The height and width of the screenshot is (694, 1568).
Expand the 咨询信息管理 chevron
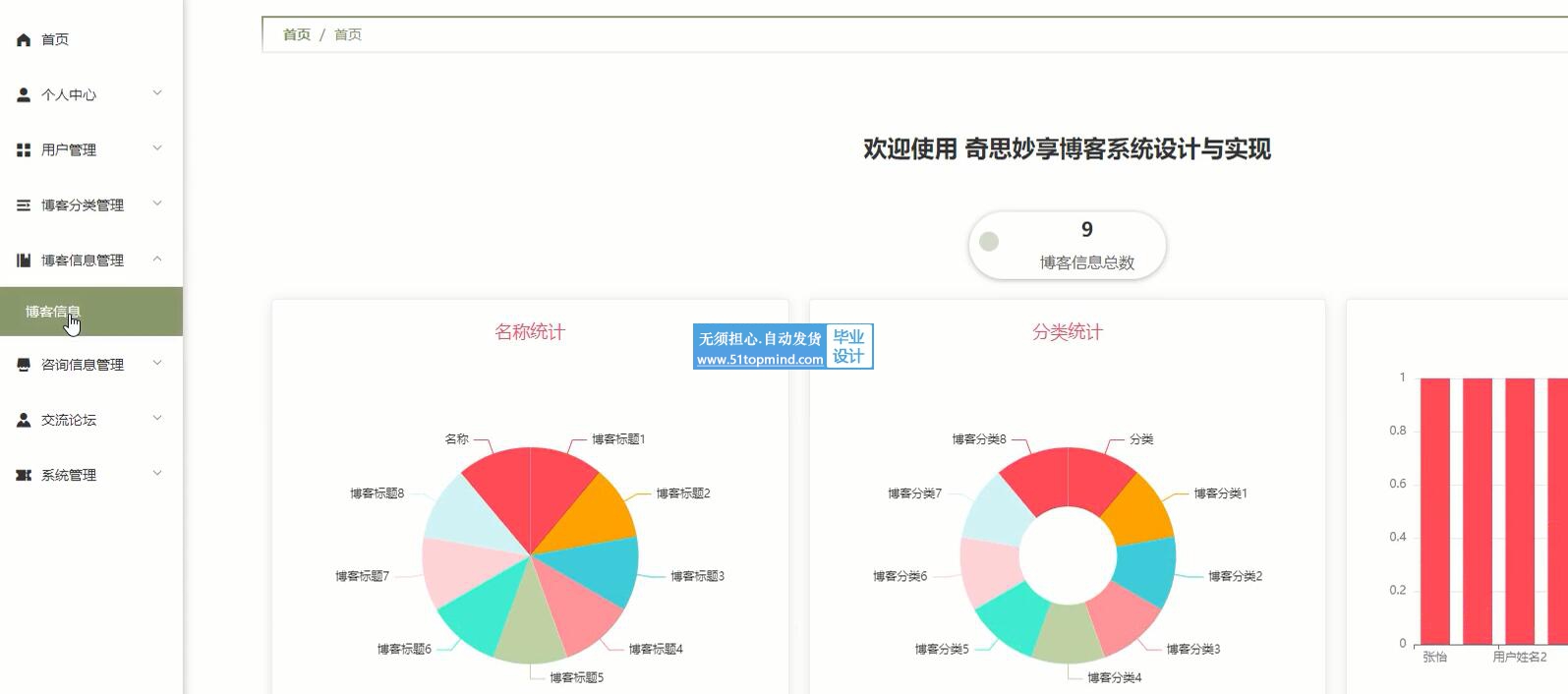tap(157, 363)
